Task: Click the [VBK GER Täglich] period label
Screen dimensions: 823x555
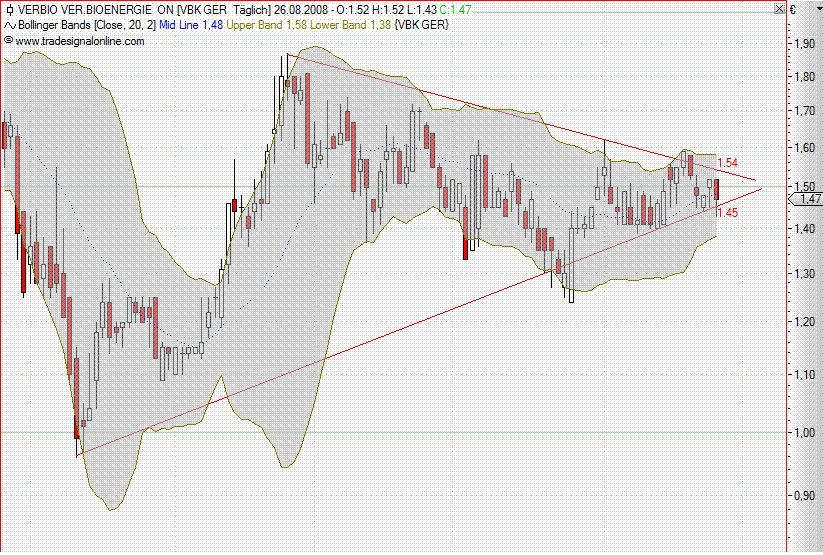Action: click(224, 9)
